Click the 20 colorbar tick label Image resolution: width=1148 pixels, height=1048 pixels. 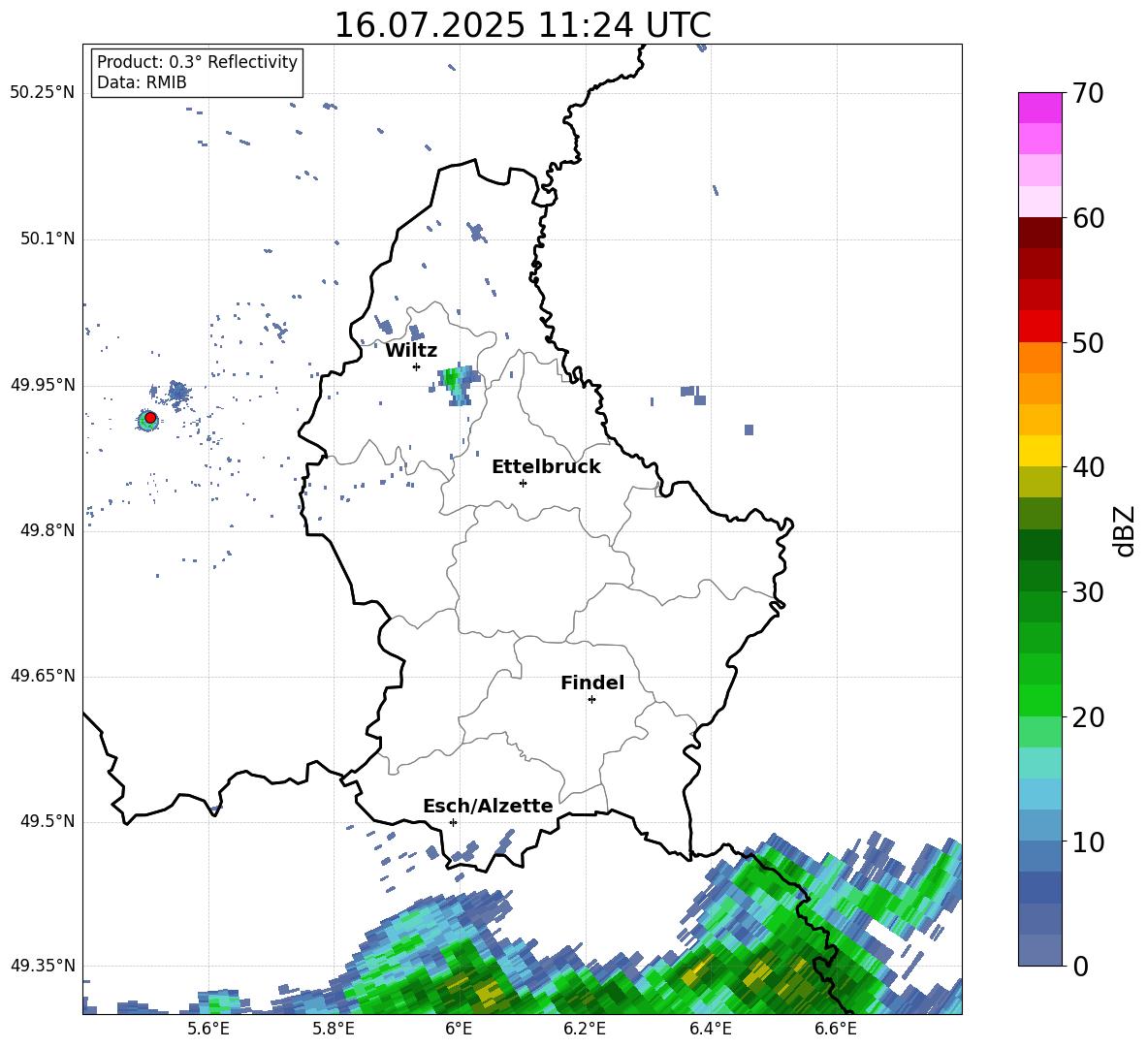(x=1088, y=717)
